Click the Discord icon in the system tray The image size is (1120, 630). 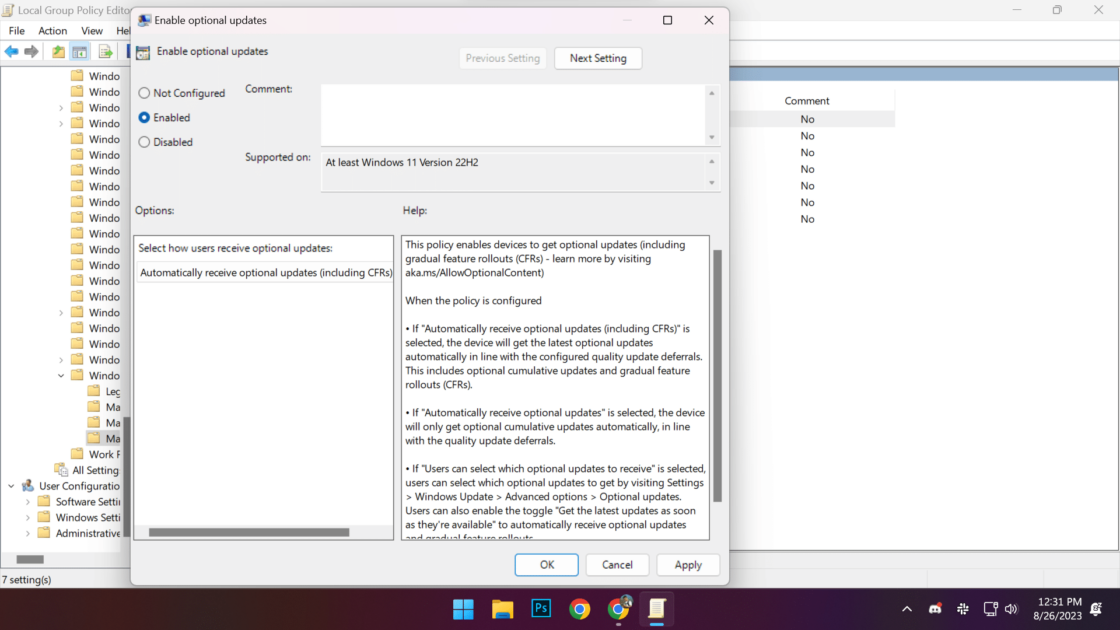pos(935,608)
